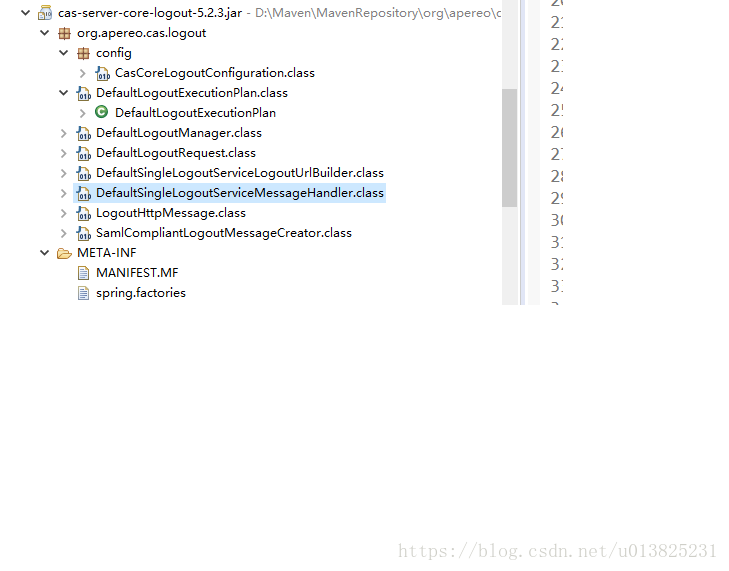Expand the DefaultLogoutExecutionPlan class type
Image resolution: width=729 pixels, height=571 pixels.
(83, 113)
